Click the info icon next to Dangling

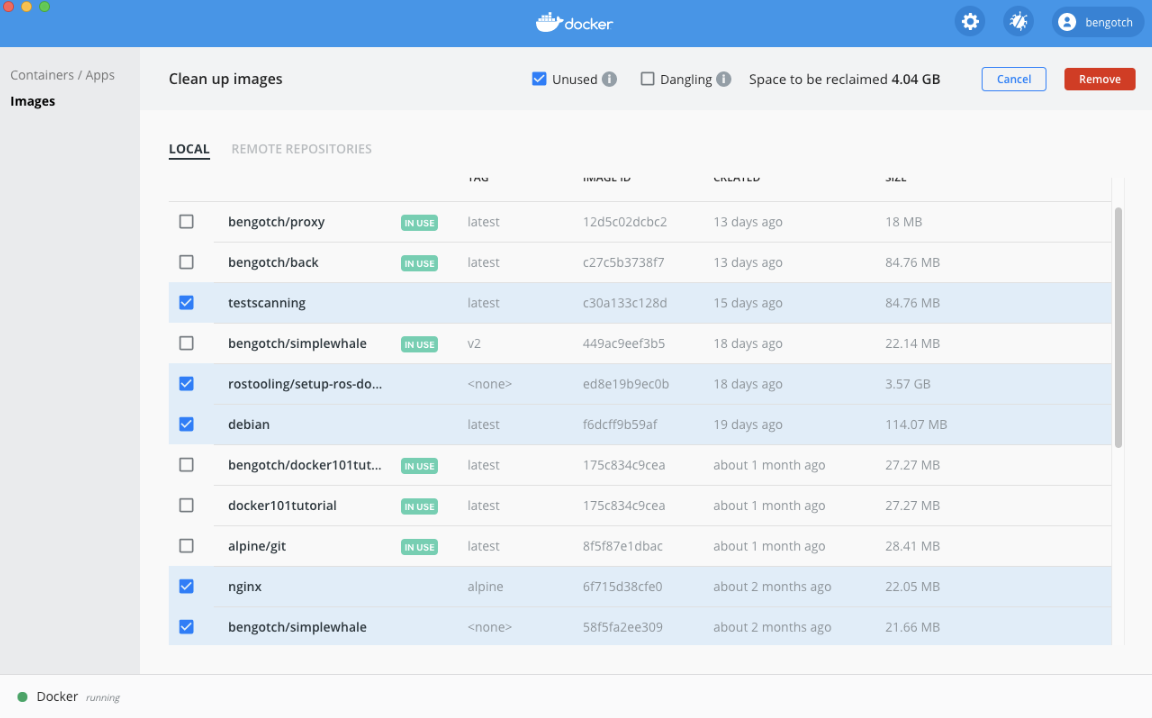724,78
